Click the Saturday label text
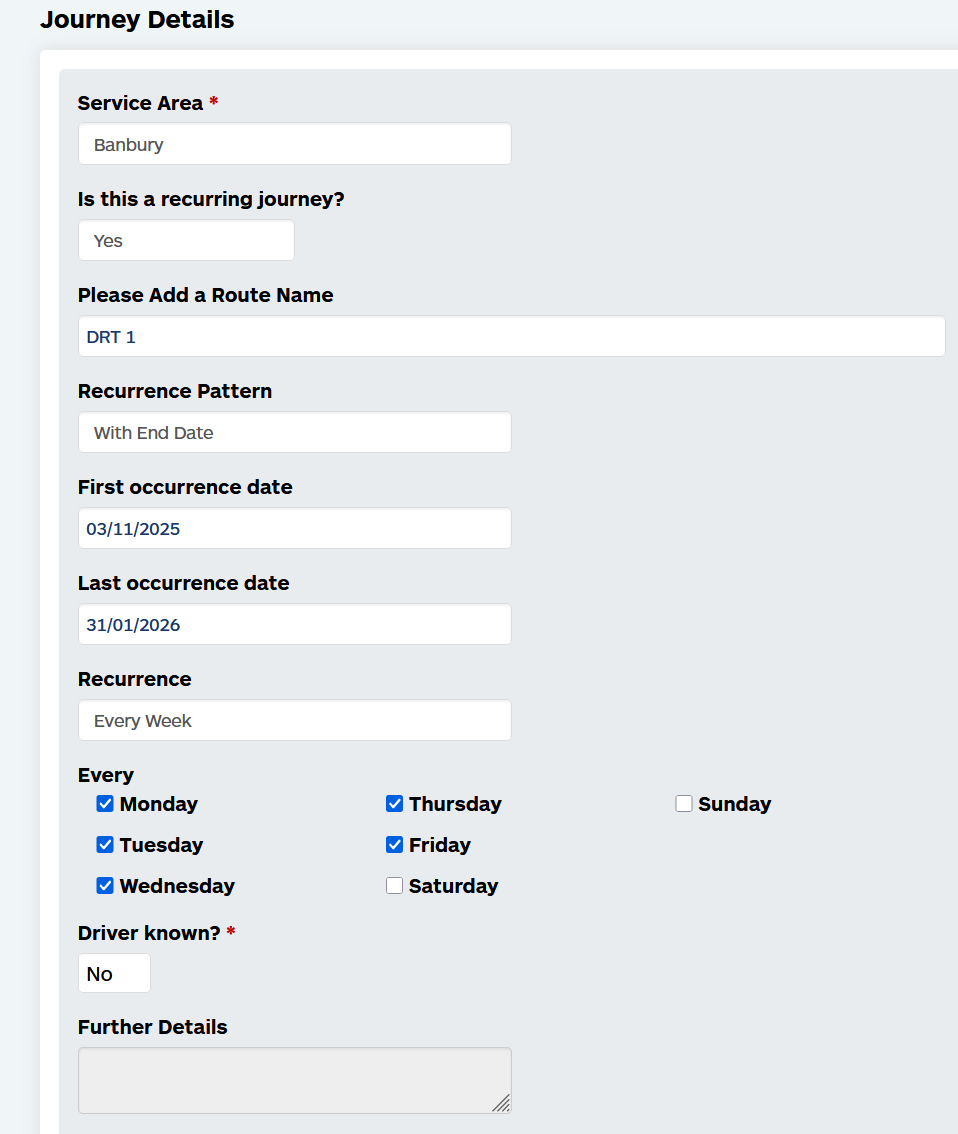This screenshot has width=958, height=1134. (x=453, y=886)
